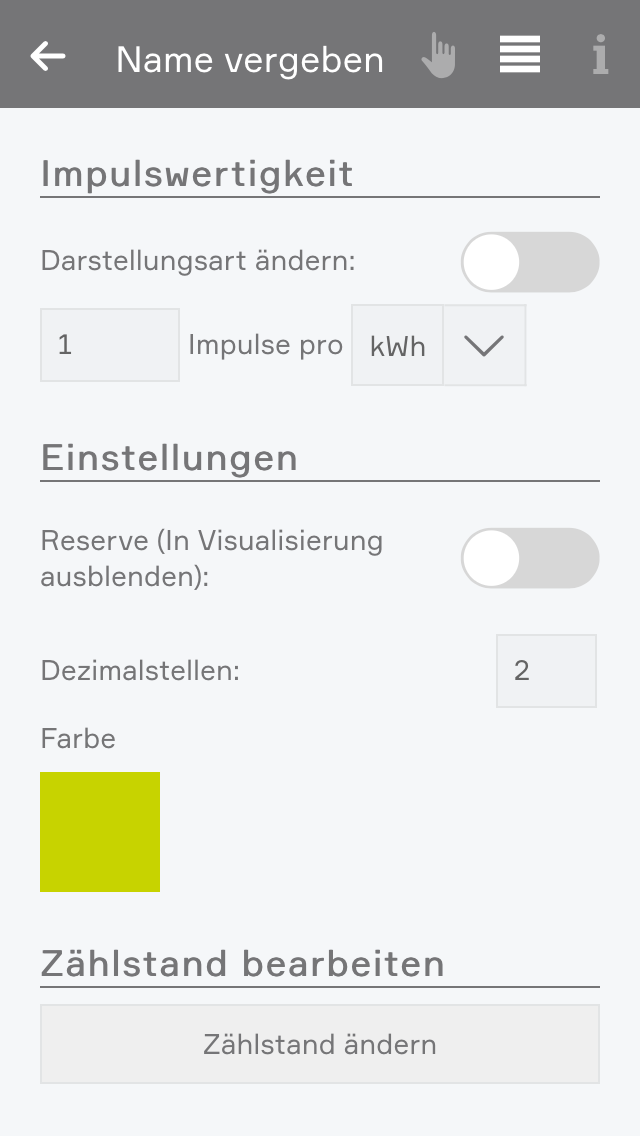Edit the Dezimalstellen number field
The image size is (640, 1136).
pyautogui.click(x=546, y=671)
